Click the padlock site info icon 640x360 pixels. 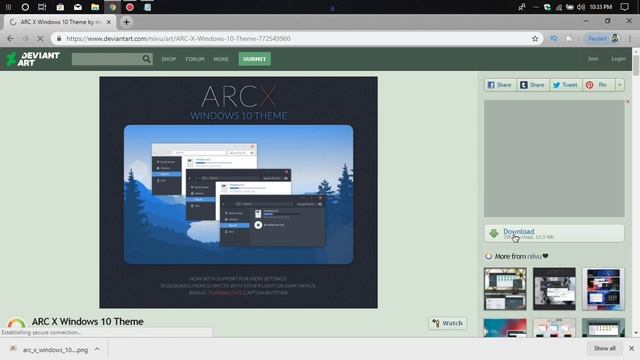(x=59, y=38)
